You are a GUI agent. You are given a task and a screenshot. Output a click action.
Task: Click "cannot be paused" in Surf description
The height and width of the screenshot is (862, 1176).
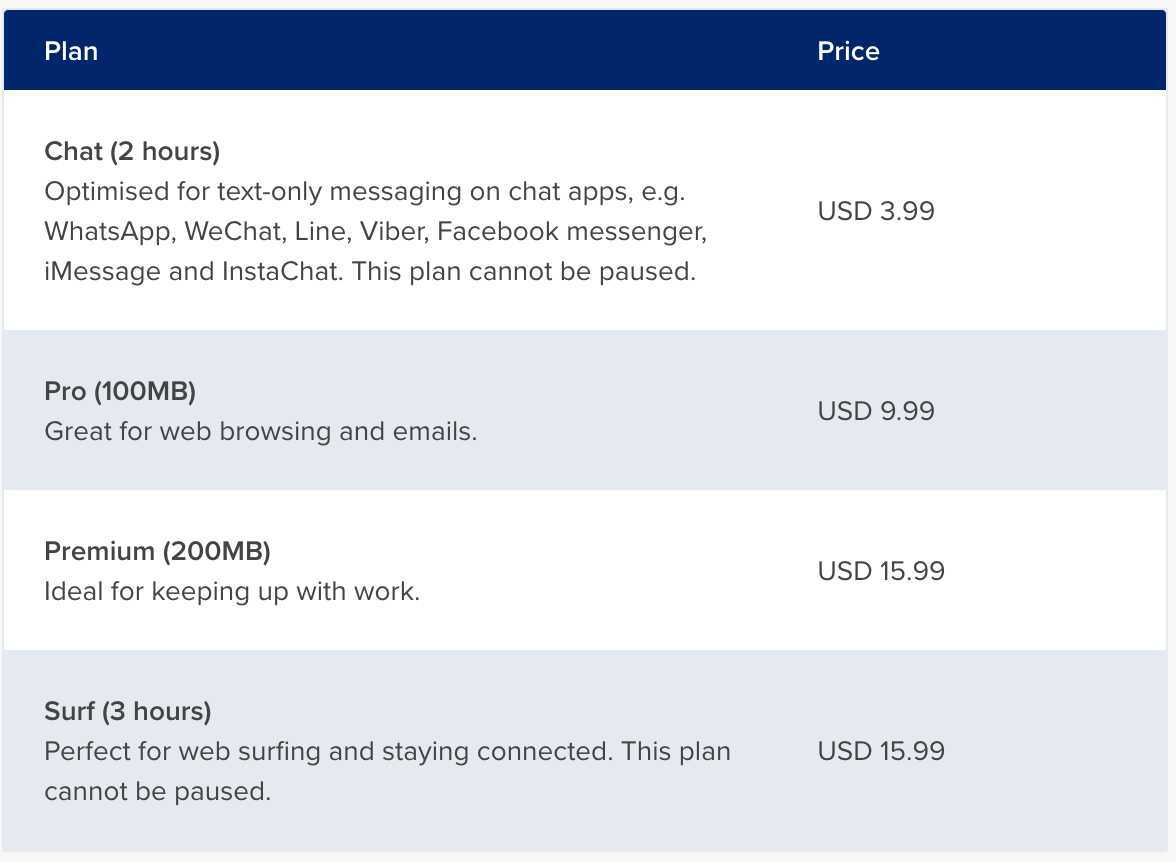(157, 792)
